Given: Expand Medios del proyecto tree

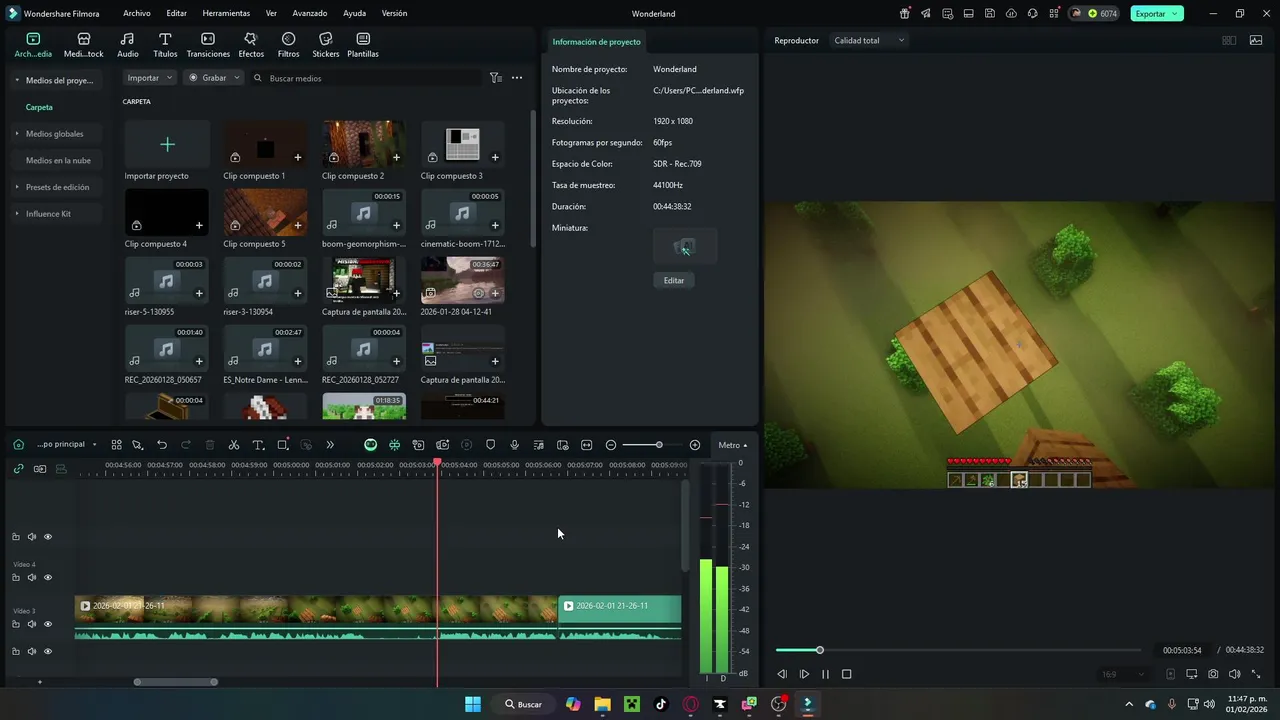Looking at the screenshot, I should (x=17, y=80).
